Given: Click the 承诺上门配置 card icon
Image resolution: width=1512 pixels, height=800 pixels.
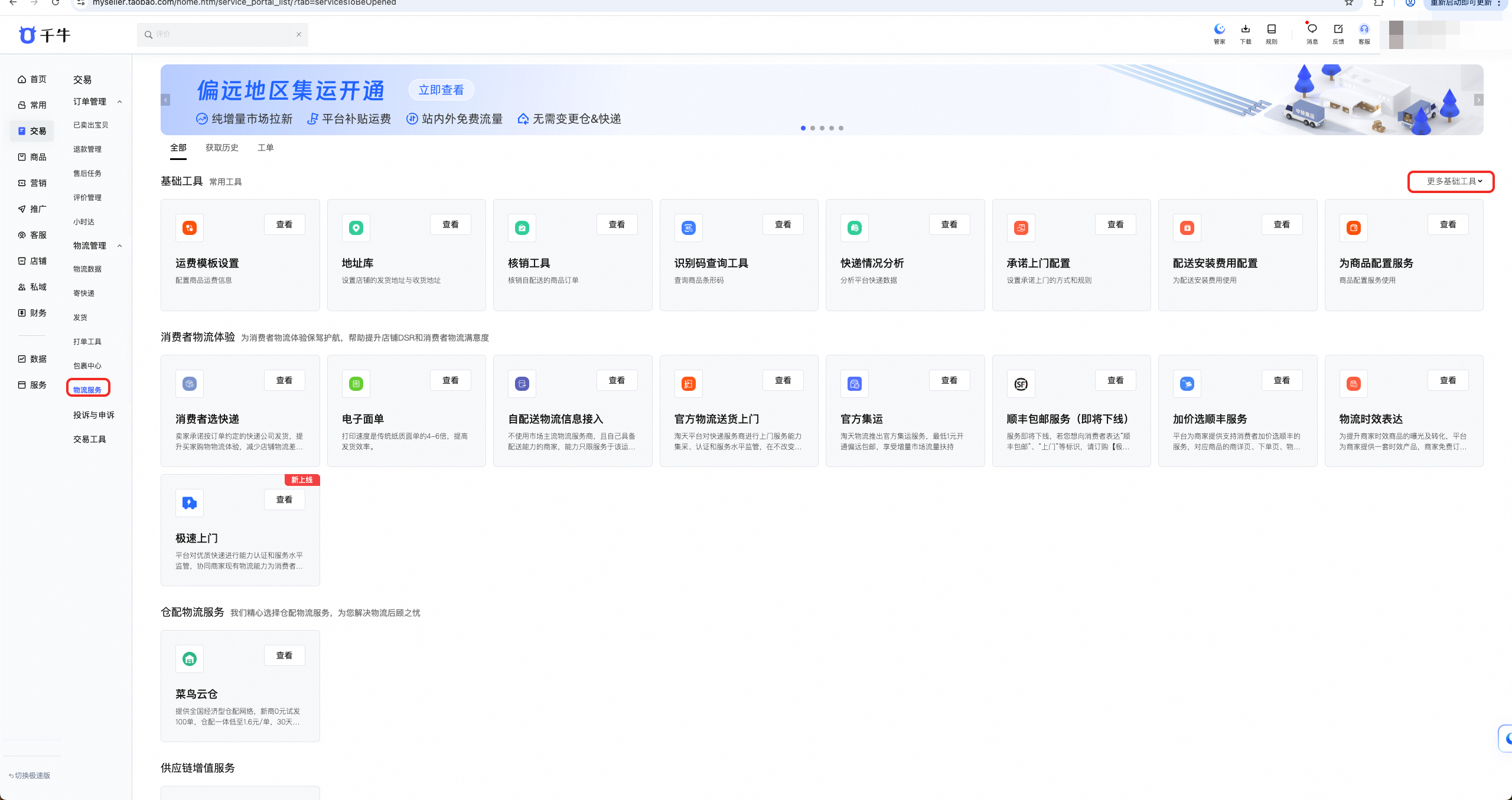Looking at the screenshot, I should (x=1021, y=228).
